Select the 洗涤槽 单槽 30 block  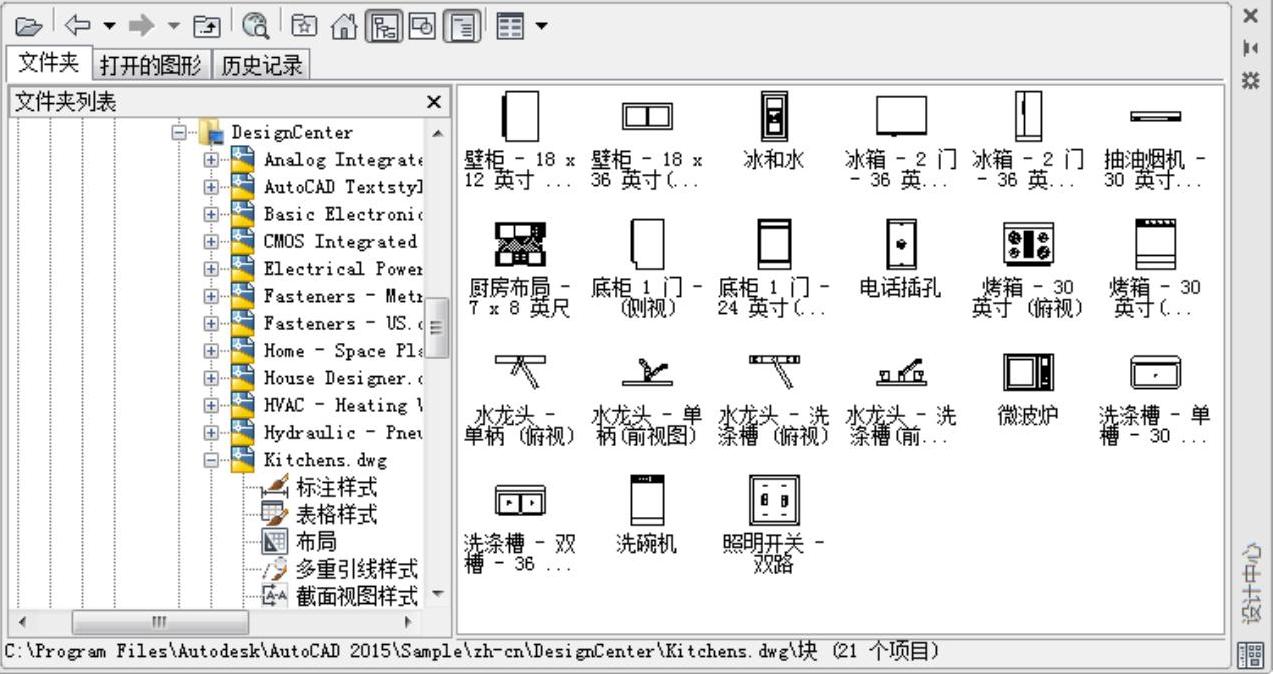1155,398
